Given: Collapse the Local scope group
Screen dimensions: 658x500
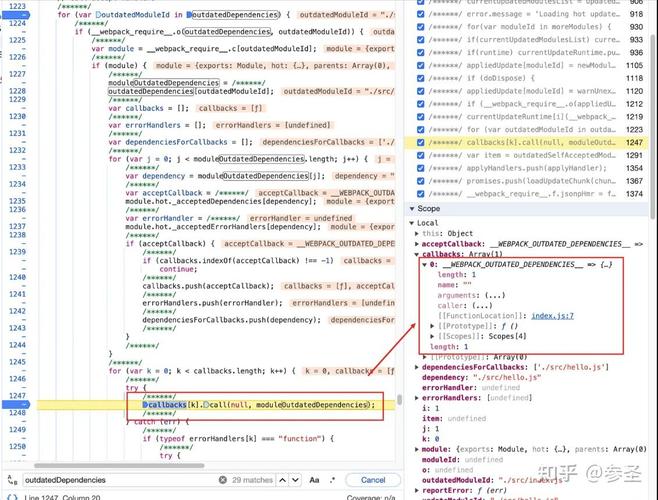Looking at the screenshot, I should (412, 223).
